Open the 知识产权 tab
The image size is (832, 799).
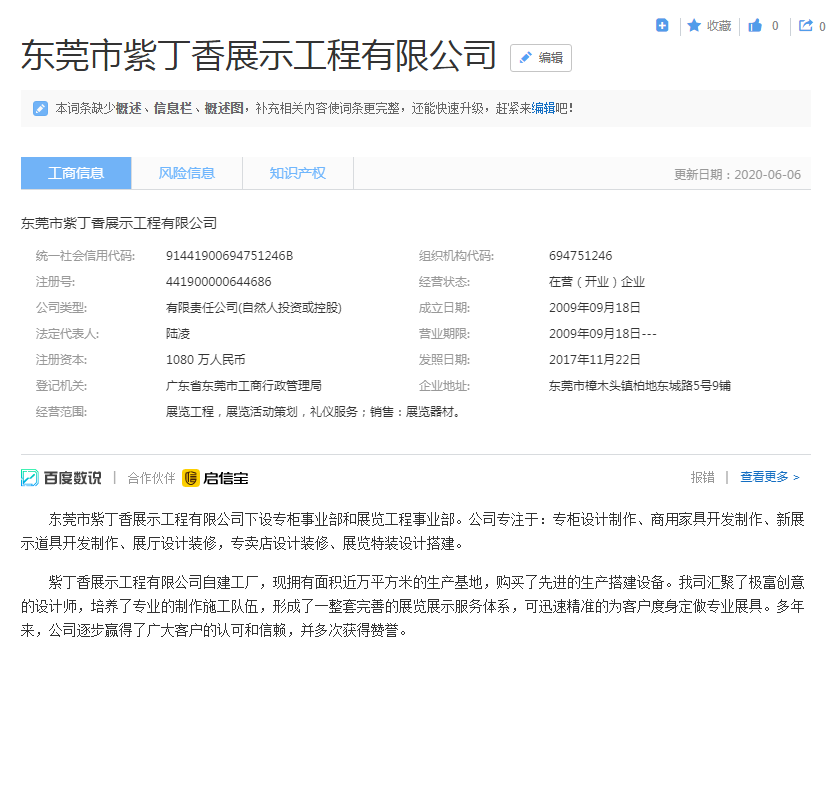(297, 173)
